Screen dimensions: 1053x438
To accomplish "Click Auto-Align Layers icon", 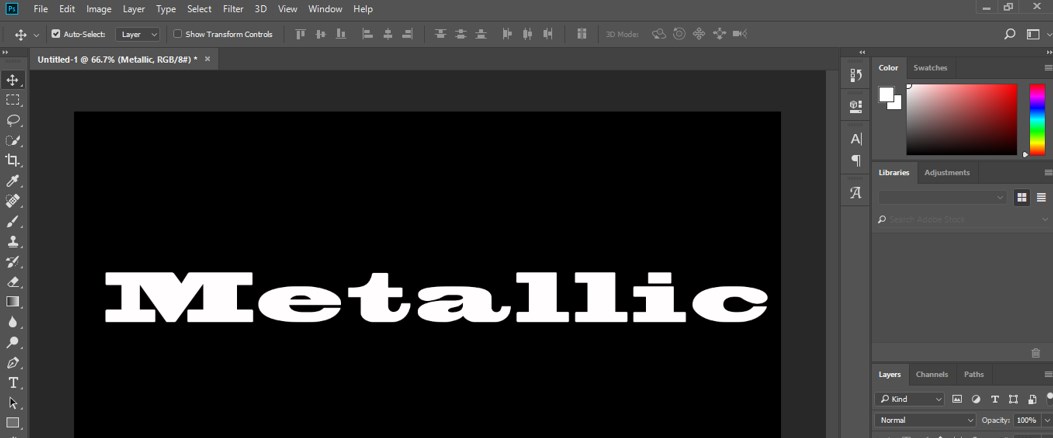I will click(x=582, y=34).
